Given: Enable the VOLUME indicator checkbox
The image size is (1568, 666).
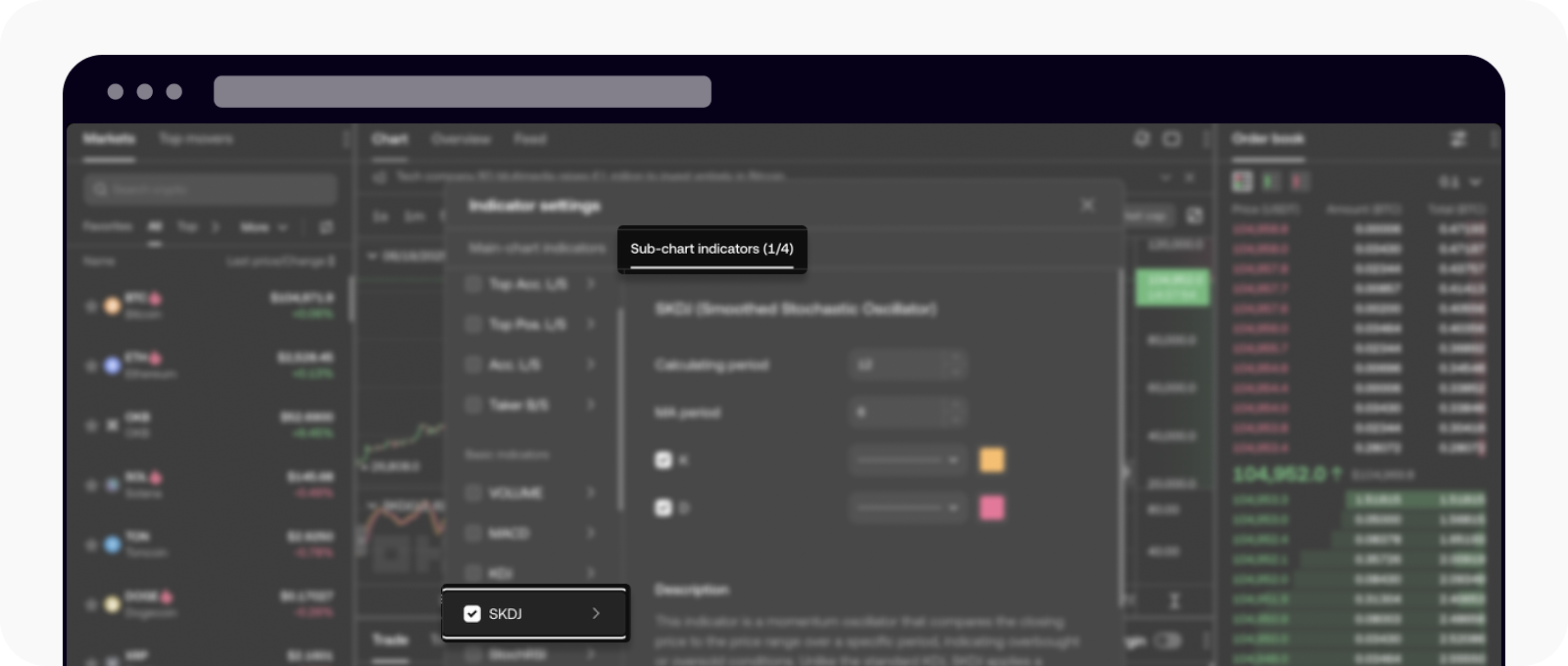Looking at the screenshot, I should click(473, 493).
